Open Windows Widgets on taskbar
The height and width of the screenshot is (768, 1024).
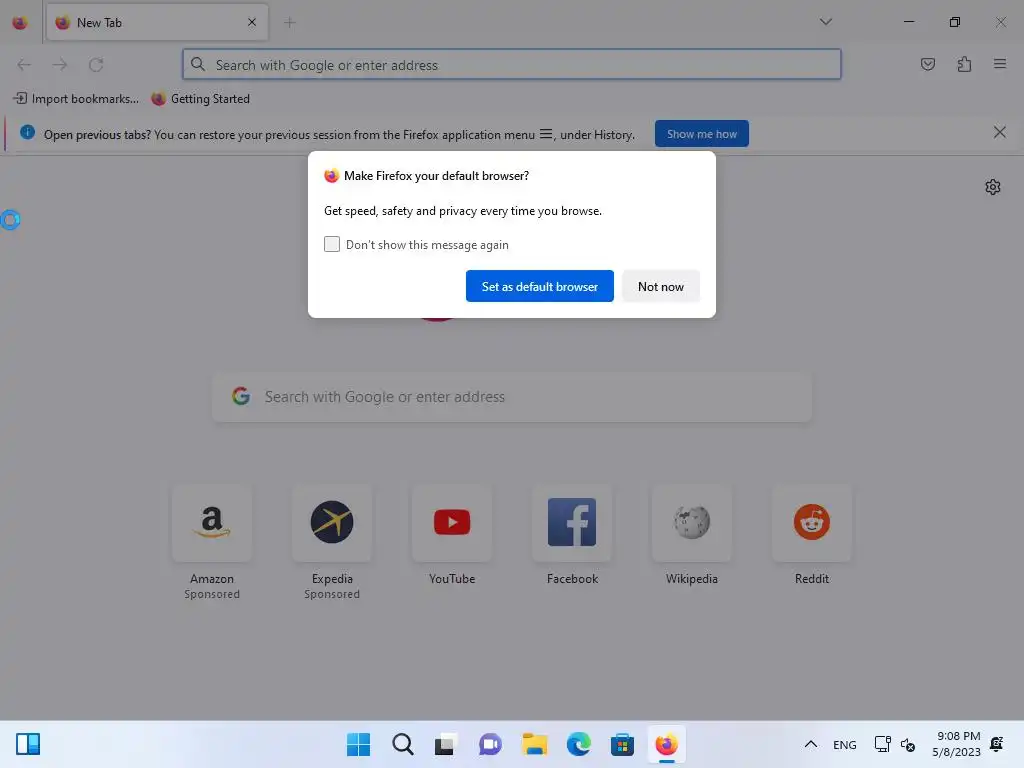coord(28,744)
